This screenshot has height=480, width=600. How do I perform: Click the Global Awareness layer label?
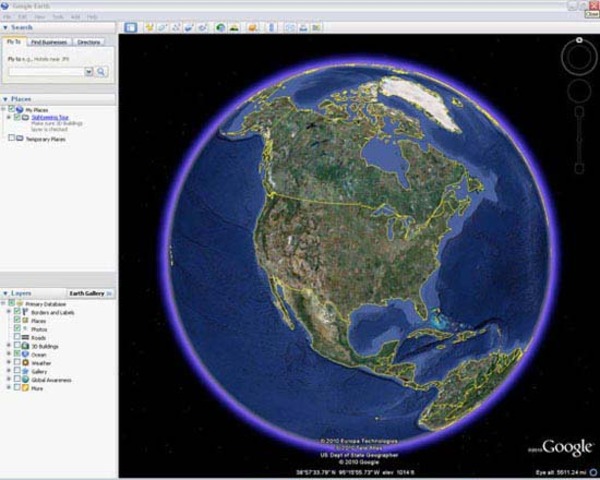click(51, 380)
